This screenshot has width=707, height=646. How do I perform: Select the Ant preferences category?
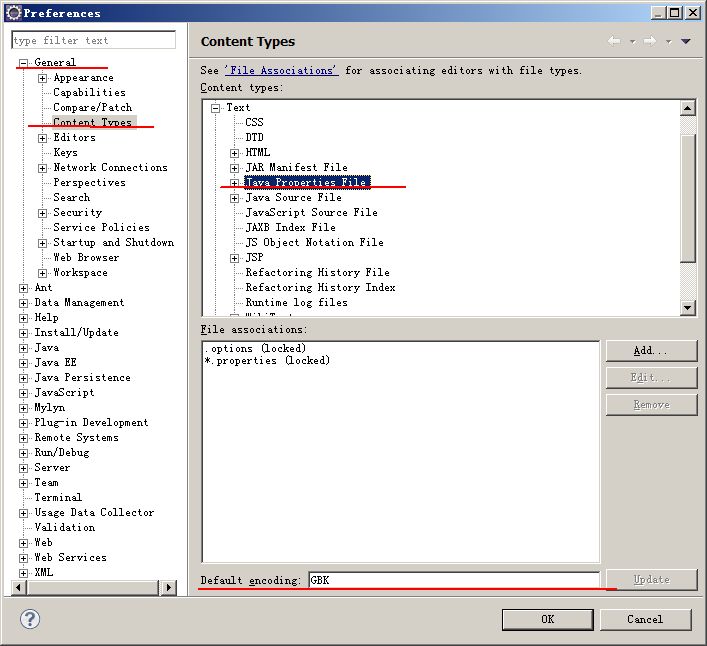point(43,288)
